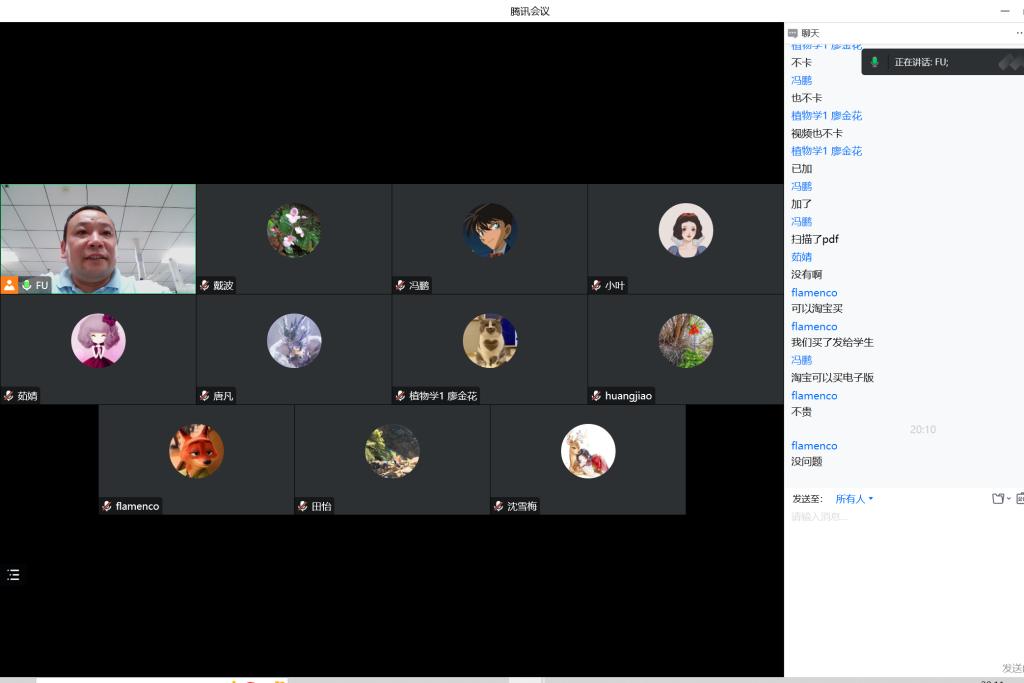Open the participant list icon at bottom left
This screenshot has width=1024, height=683.
coord(13,575)
